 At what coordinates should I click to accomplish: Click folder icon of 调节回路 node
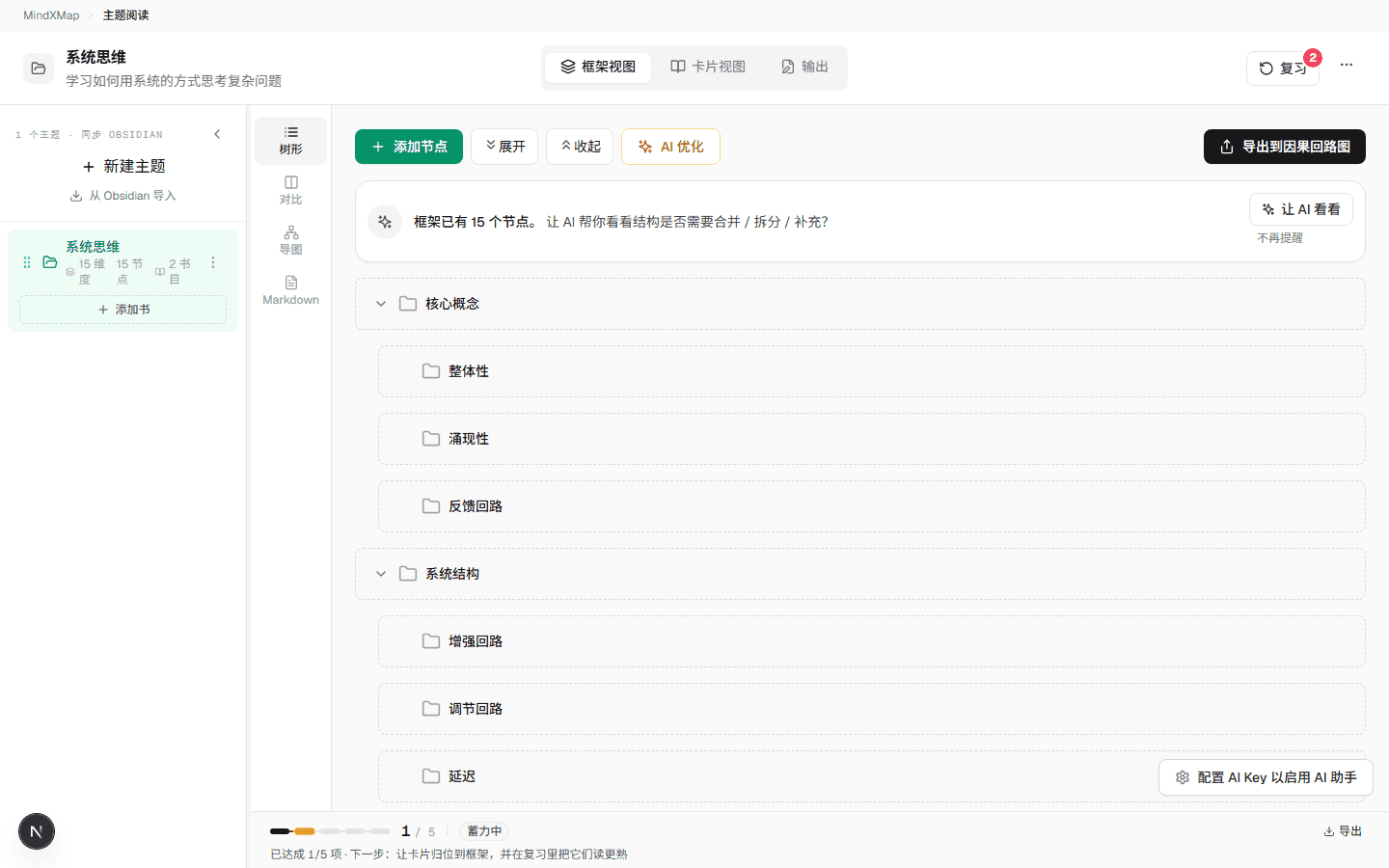[431, 709]
